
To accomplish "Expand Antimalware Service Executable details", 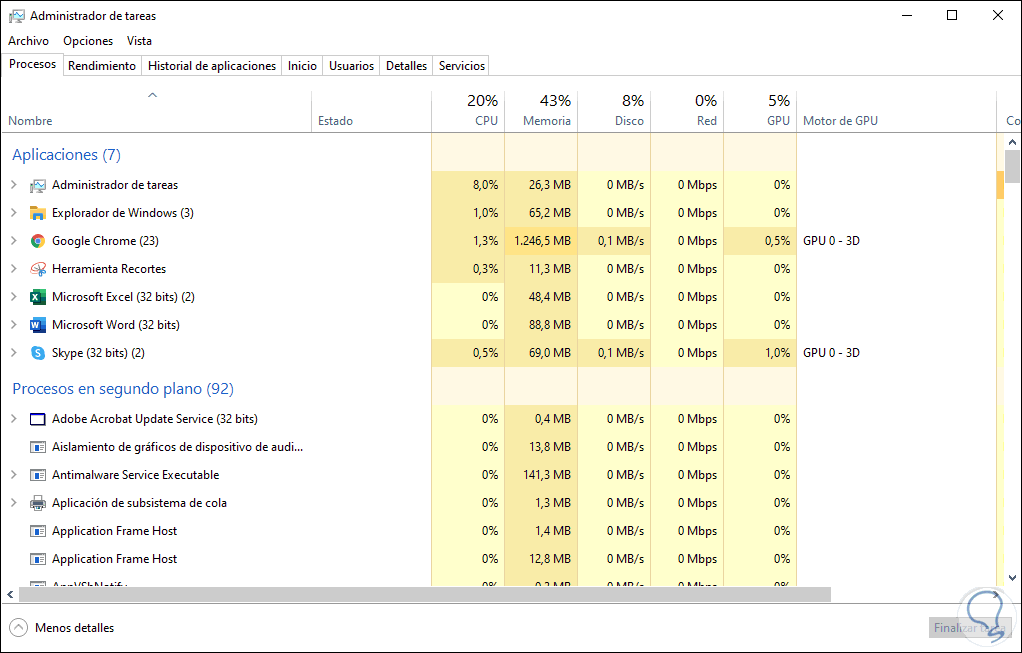I will pos(14,475).
